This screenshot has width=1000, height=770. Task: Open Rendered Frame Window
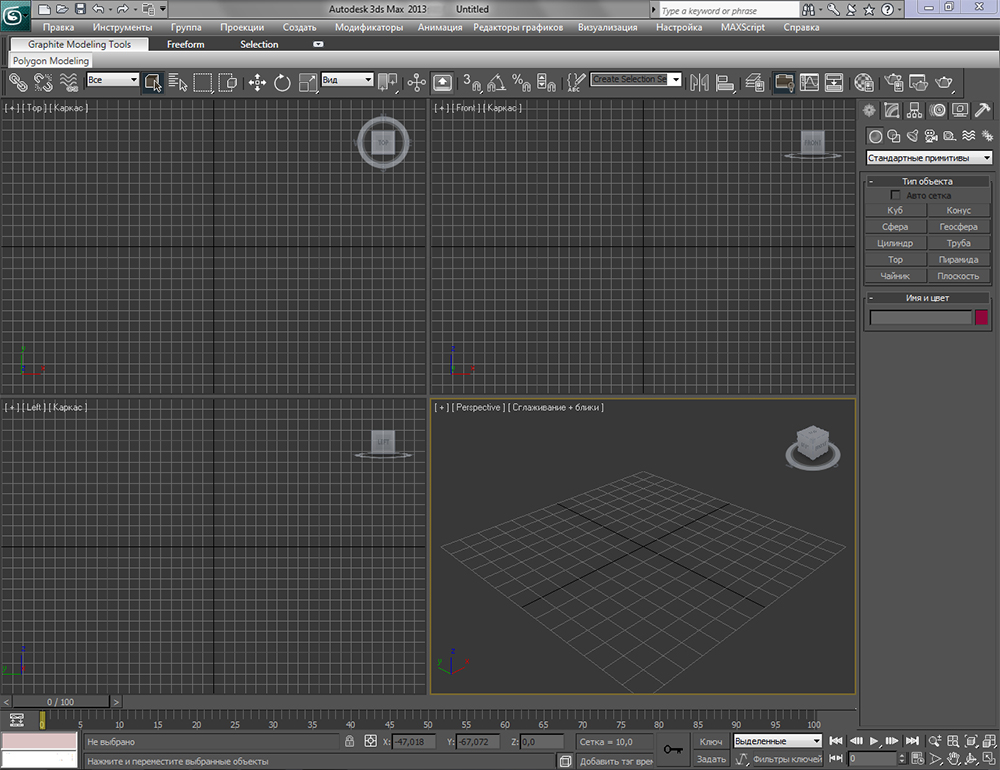coord(918,82)
